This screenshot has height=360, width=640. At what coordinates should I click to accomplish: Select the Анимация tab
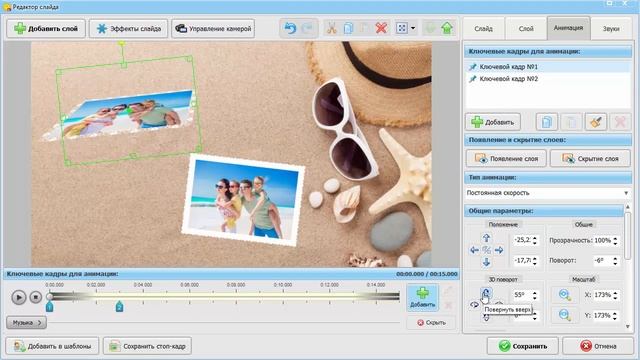point(568,28)
